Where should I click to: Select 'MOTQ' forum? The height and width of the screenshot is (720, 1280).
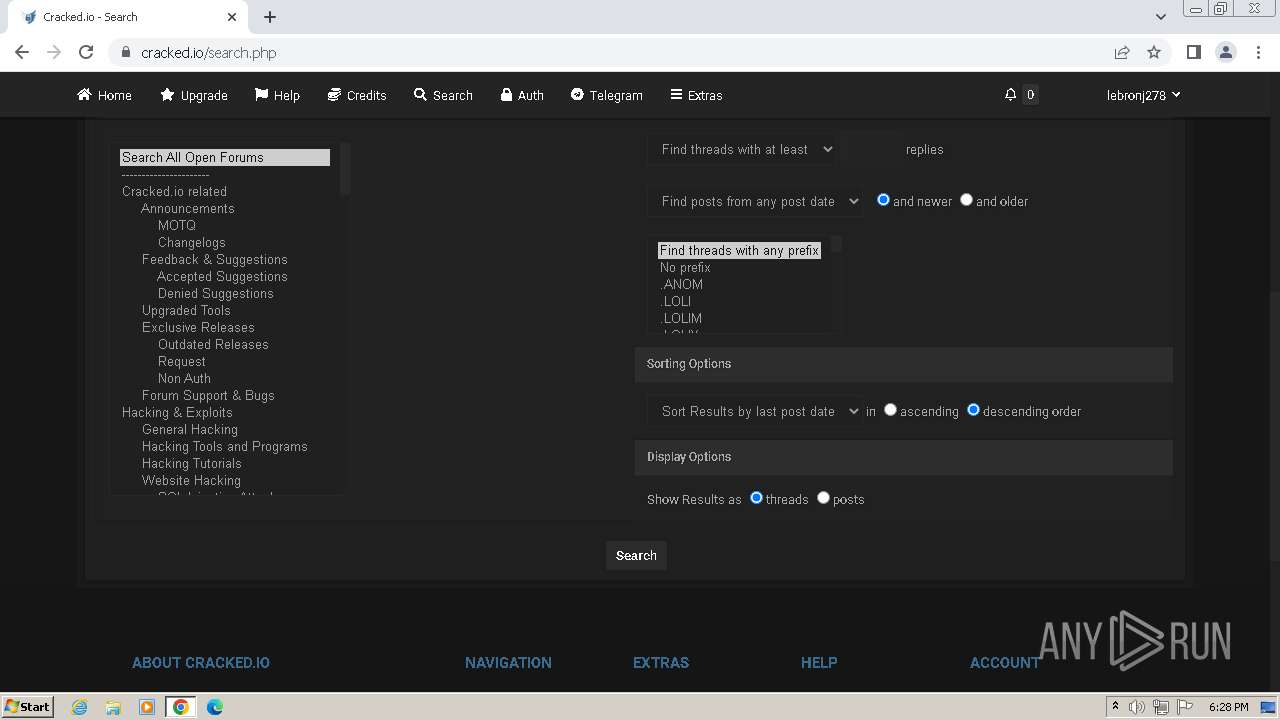pos(177,226)
